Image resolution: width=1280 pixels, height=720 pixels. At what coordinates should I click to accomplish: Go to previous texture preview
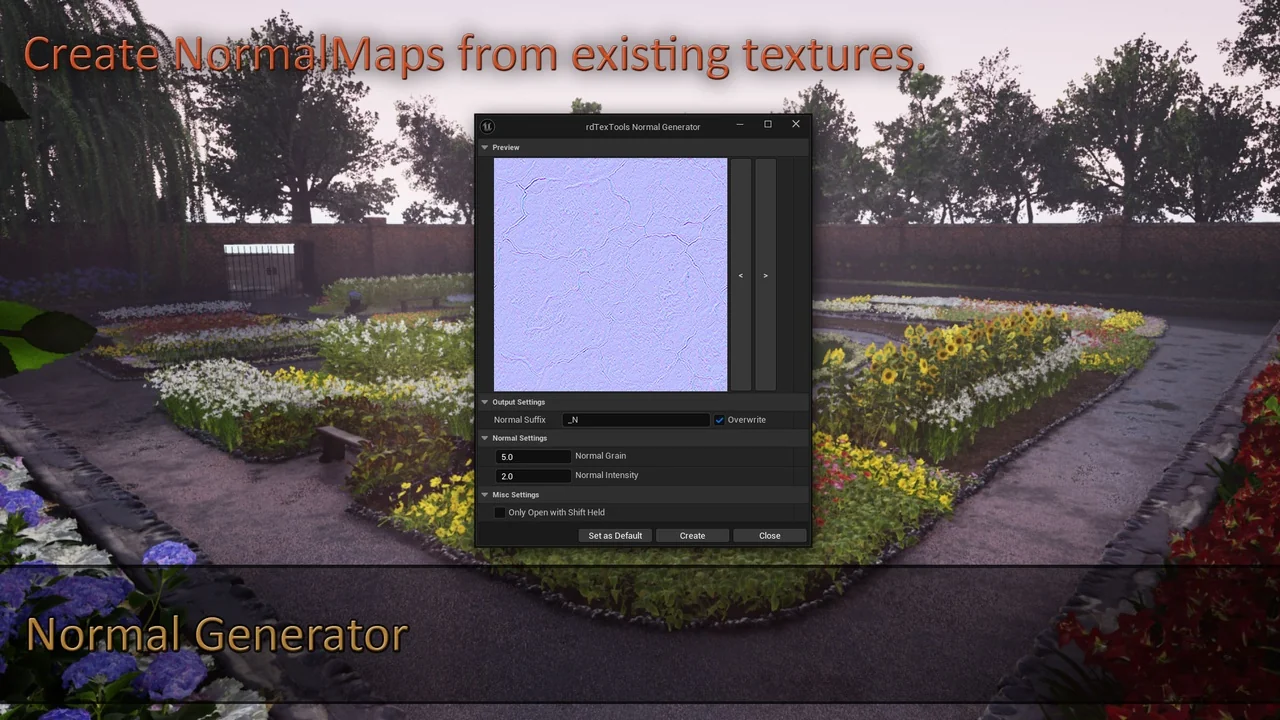(741, 276)
